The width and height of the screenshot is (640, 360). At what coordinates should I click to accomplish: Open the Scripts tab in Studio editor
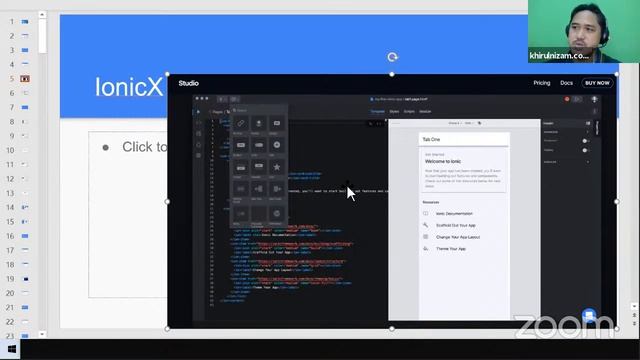(x=409, y=111)
